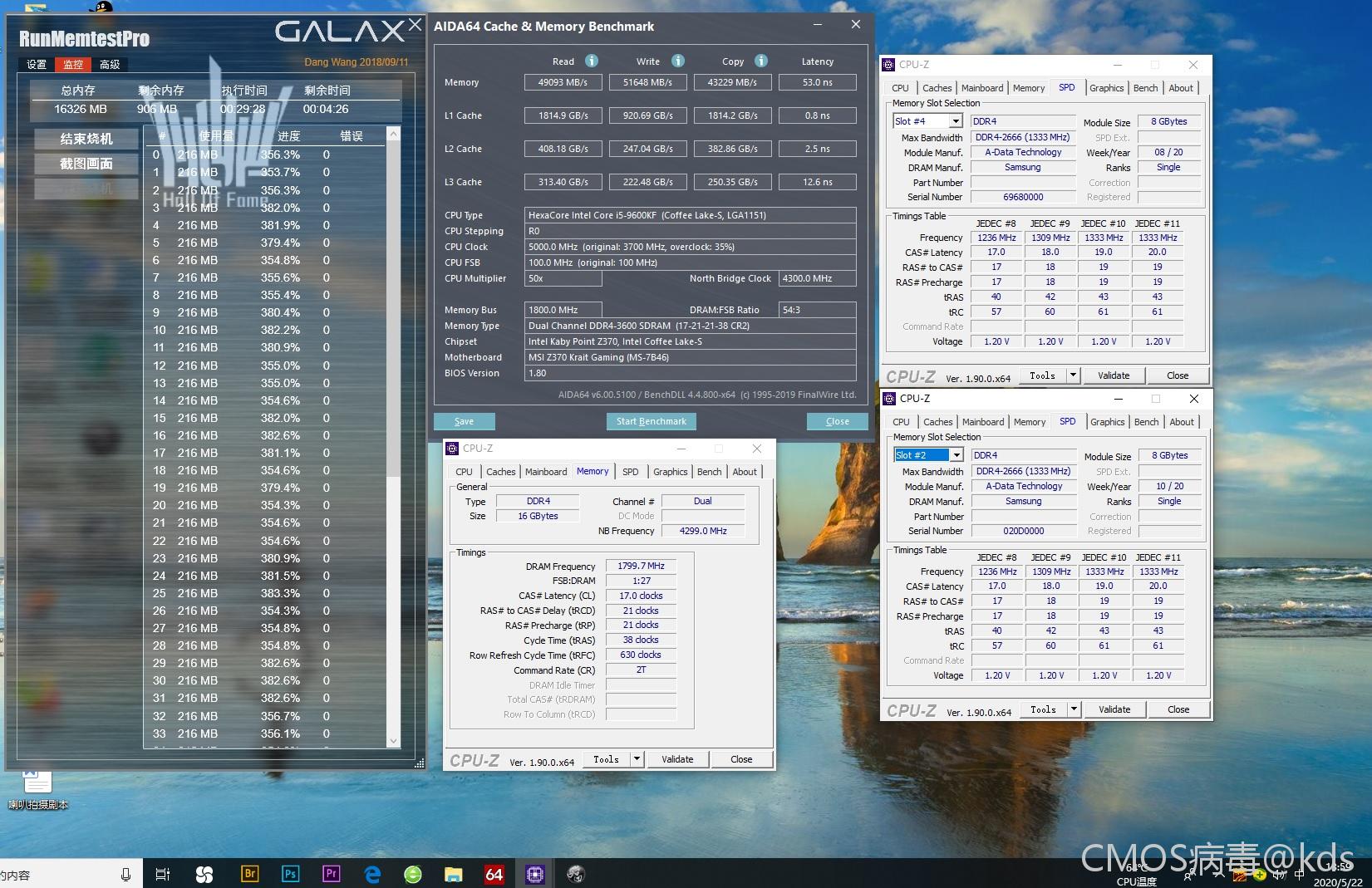Click the microphone icon in the search box
This screenshot has height=888, width=1372.
tap(125, 874)
